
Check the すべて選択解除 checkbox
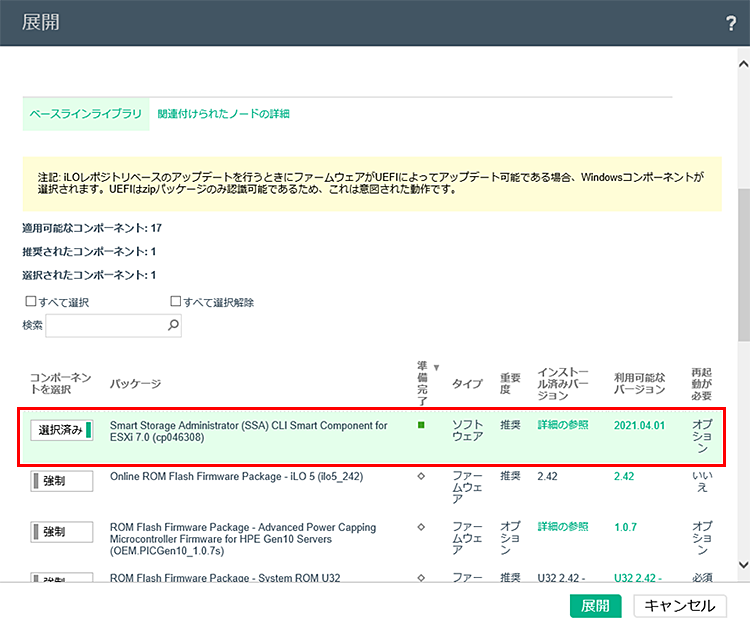[x=176, y=301]
